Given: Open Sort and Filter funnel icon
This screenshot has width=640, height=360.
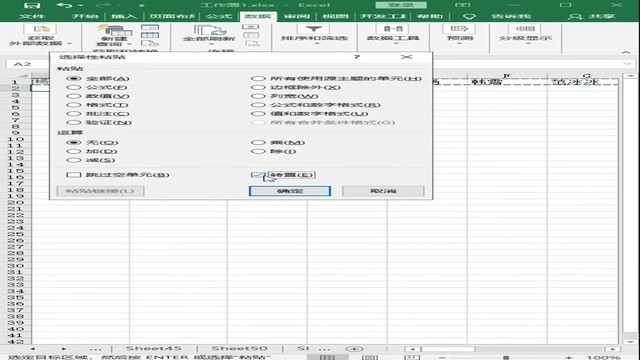Looking at the screenshot, I should tap(313, 29).
